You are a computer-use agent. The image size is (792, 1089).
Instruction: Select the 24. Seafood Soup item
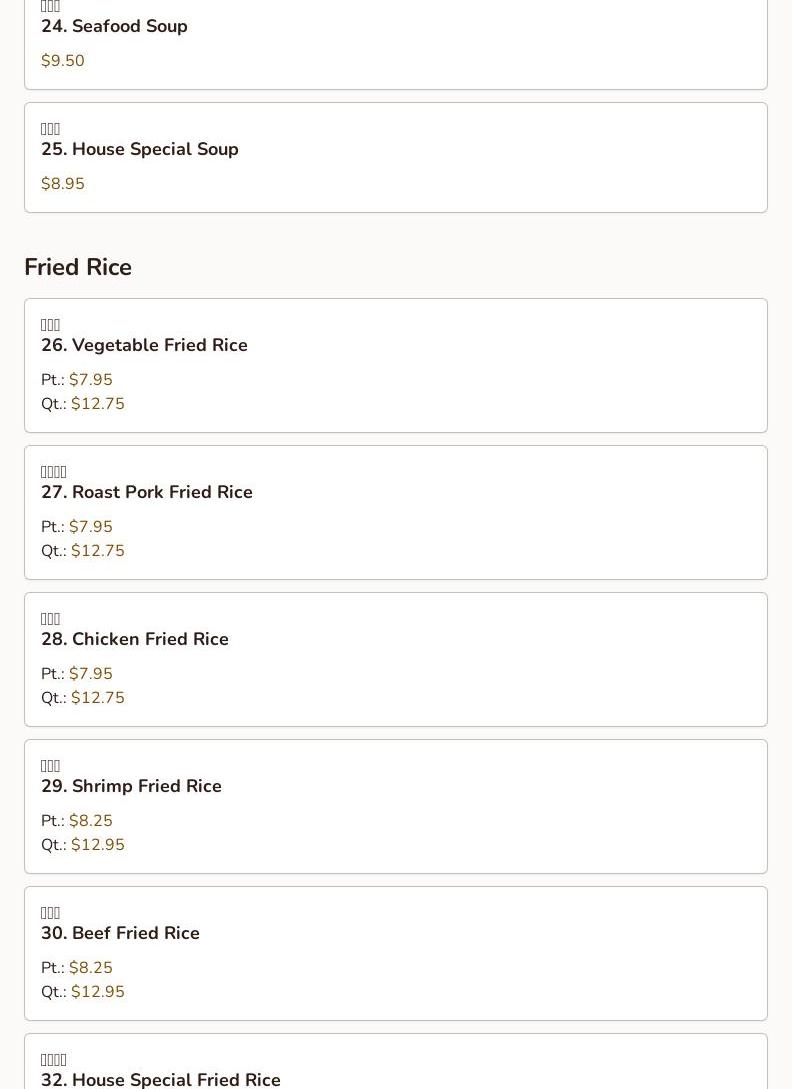[x=114, y=27]
